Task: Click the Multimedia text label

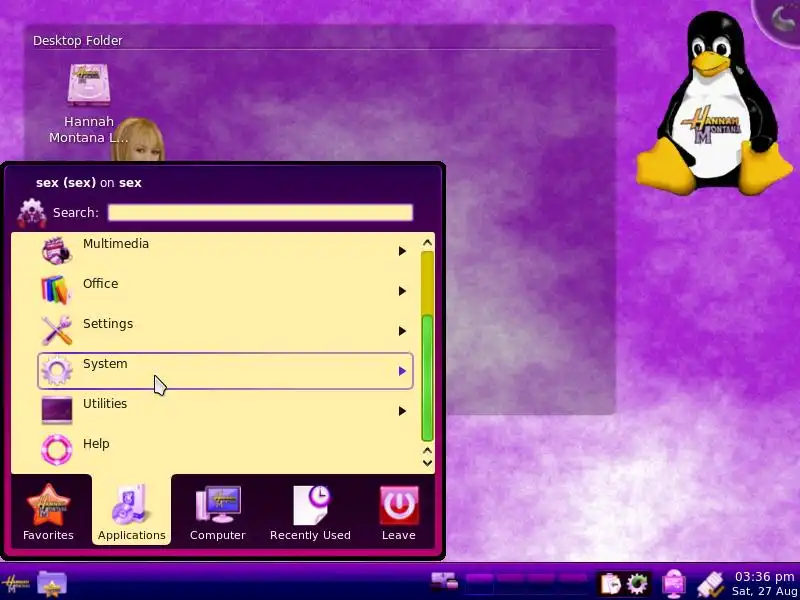Action: (x=116, y=244)
